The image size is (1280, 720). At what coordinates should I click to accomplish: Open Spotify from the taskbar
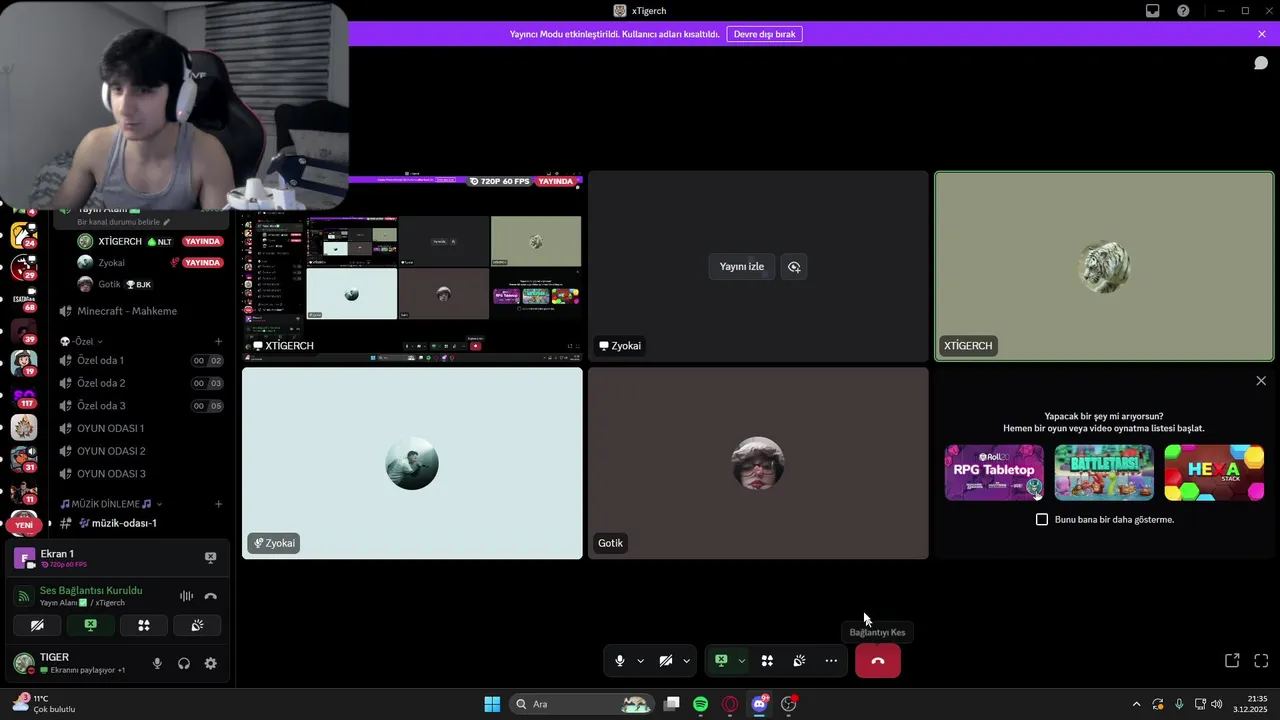coord(701,704)
